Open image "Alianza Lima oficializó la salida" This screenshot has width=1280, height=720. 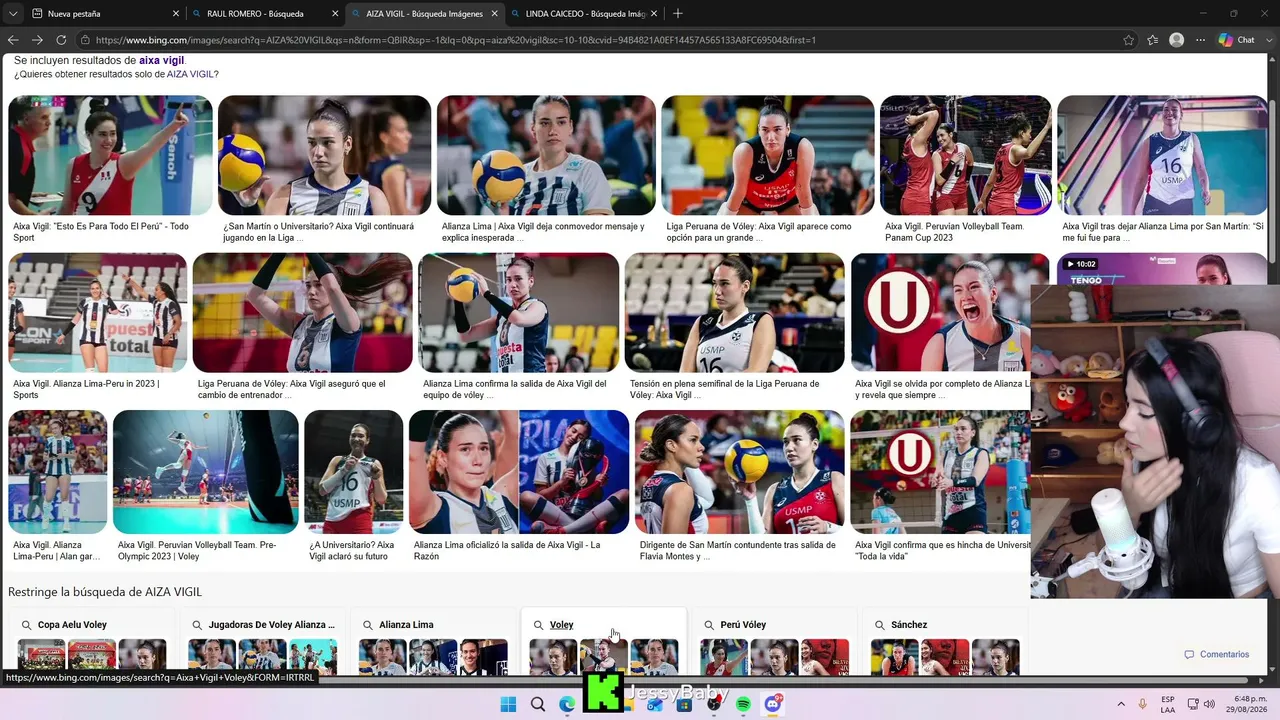(x=519, y=472)
